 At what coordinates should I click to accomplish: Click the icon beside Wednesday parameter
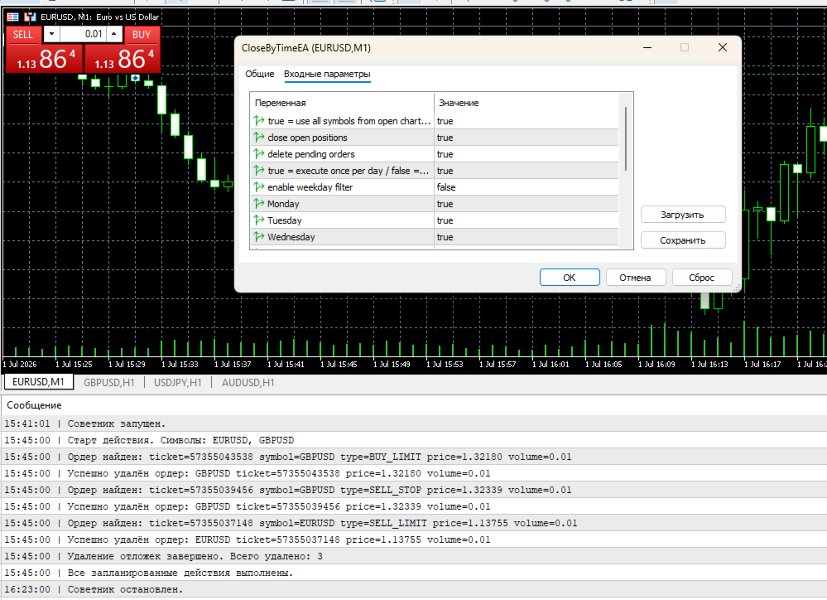(258, 237)
